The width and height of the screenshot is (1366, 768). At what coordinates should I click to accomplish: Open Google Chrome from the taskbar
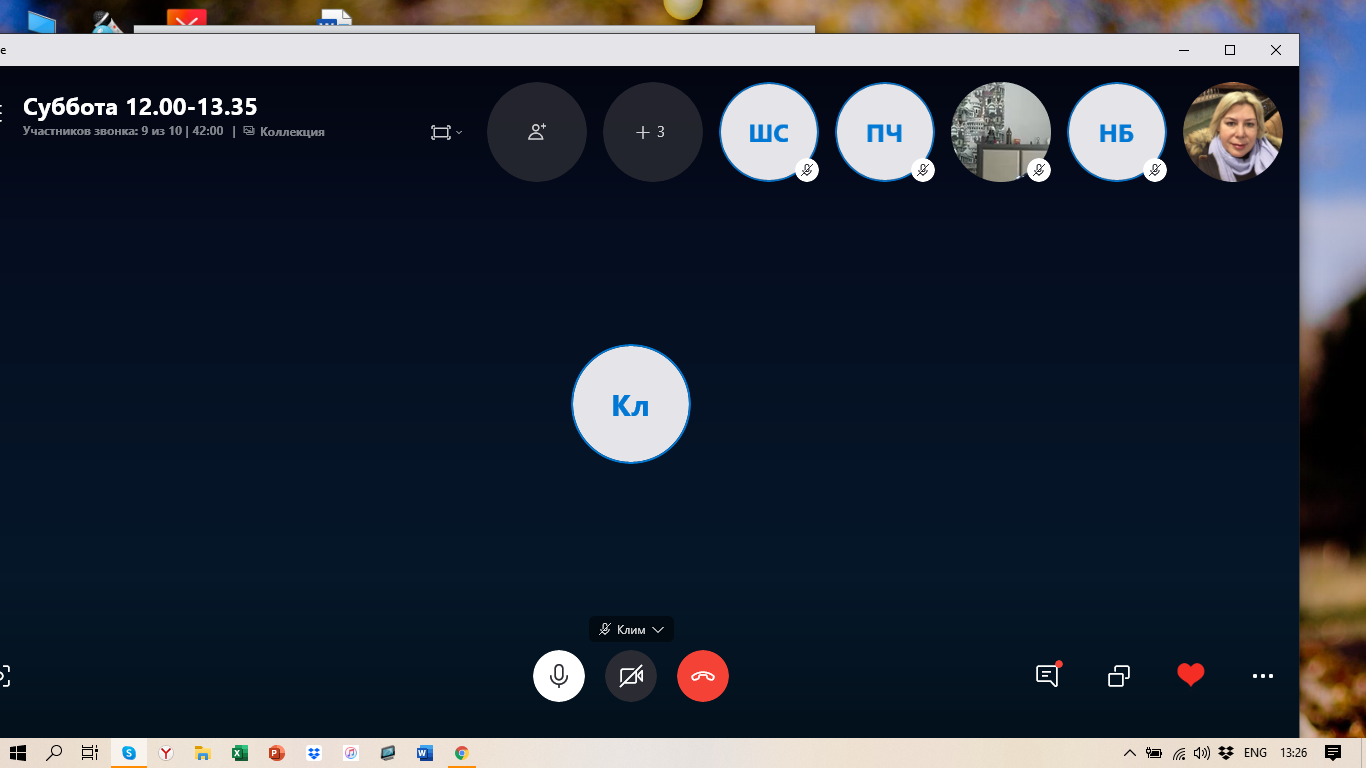(x=461, y=753)
